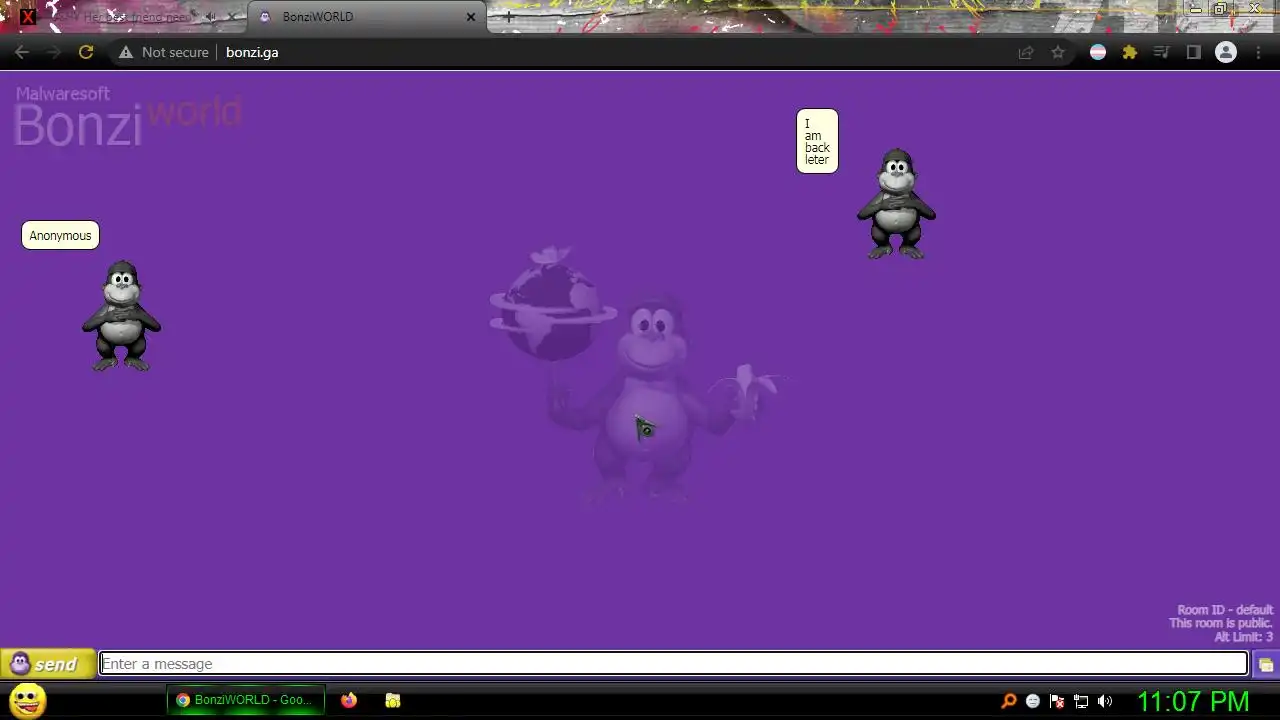1280x720 pixels.
Task: Open the smiley face Start button
Action: pos(28,700)
